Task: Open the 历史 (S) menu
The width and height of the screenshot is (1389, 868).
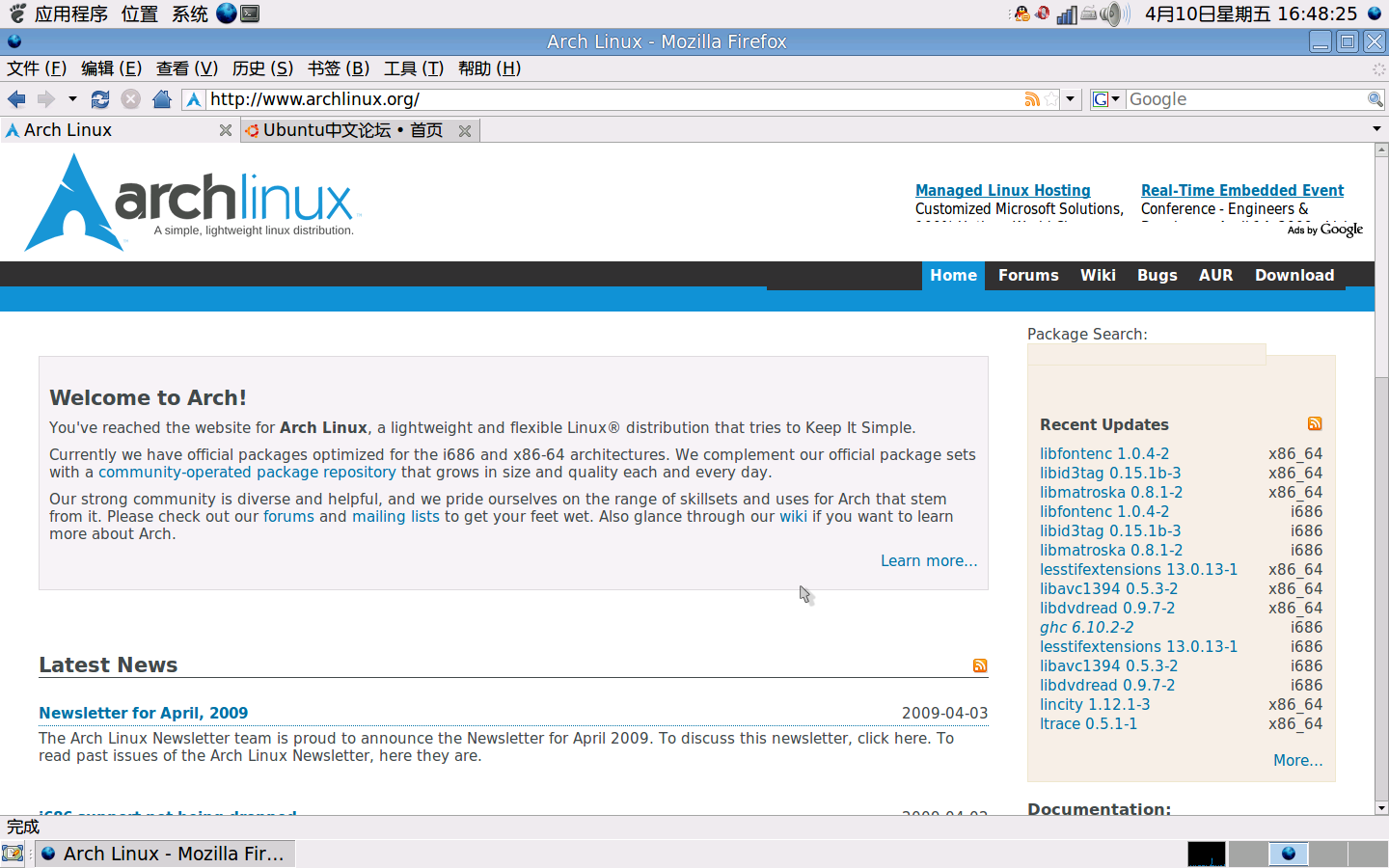Action: pos(262,68)
